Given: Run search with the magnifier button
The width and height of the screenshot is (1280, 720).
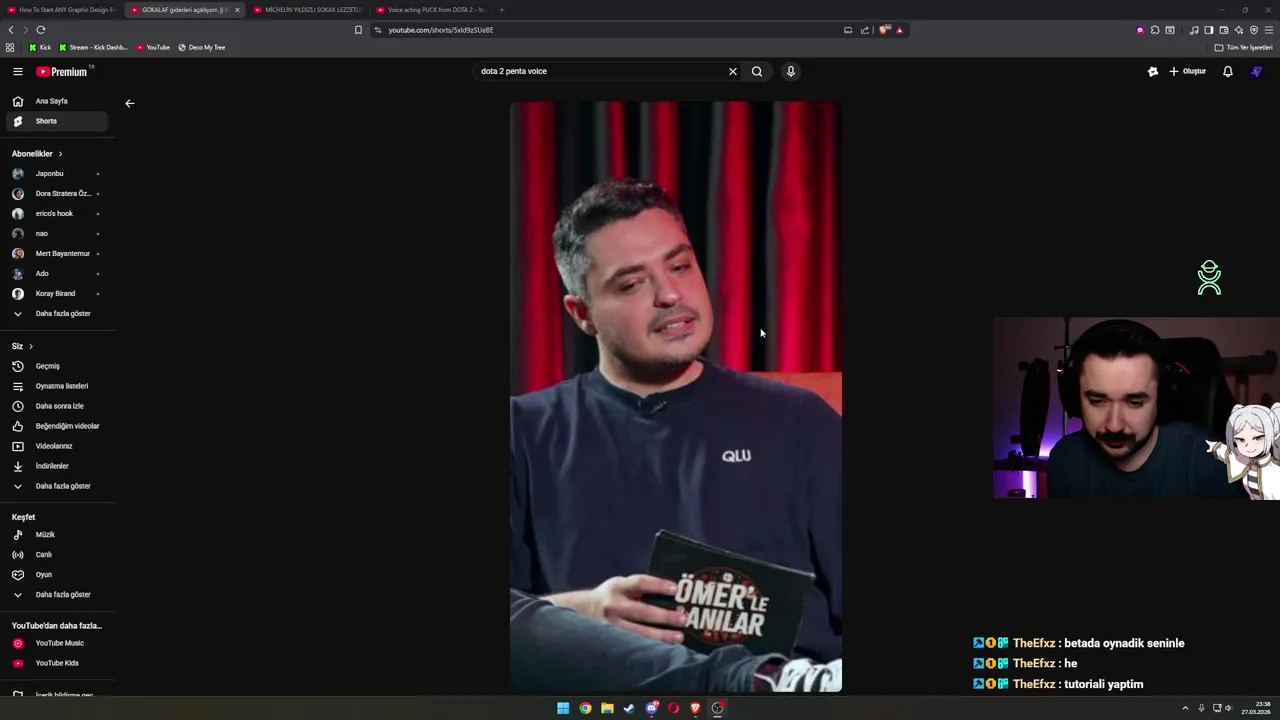Looking at the screenshot, I should 757,71.
